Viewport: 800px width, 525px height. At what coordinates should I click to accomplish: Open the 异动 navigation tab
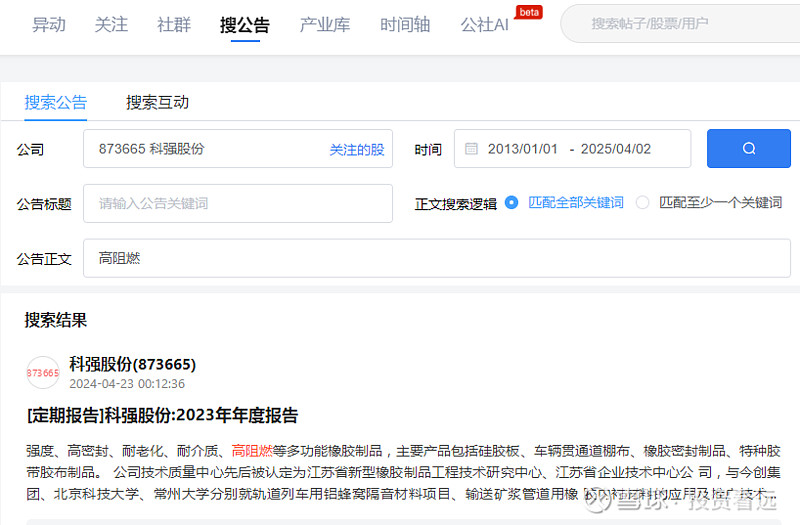pos(48,24)
